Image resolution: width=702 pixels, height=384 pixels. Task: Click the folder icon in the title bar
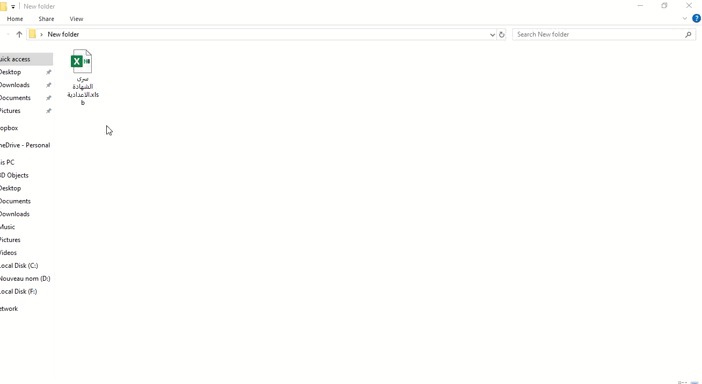3,6
